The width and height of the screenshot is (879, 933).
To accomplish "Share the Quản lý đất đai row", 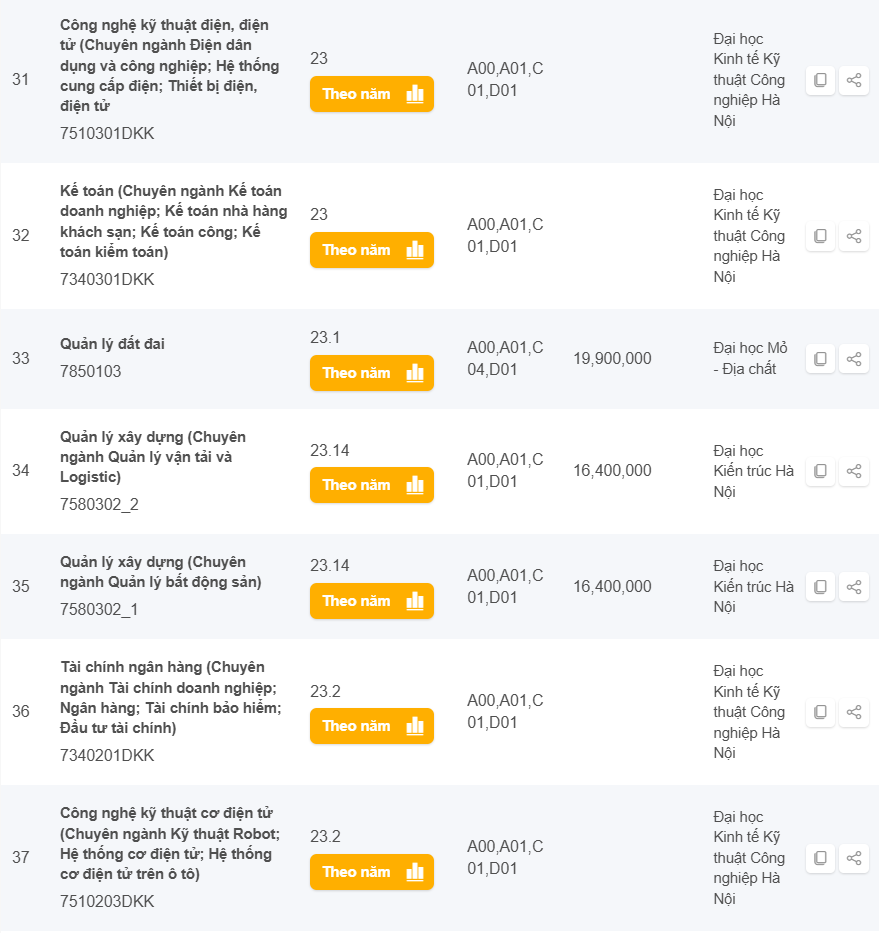I will [854, 359].
